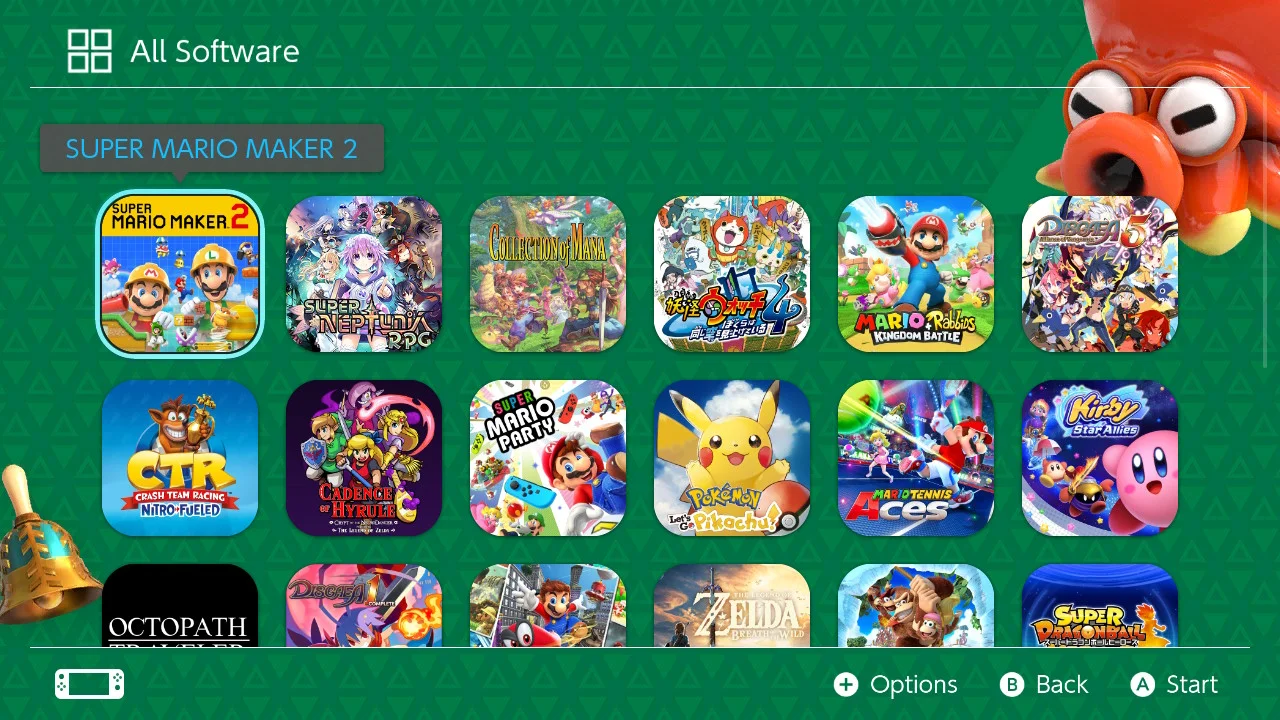Select Mario Tennis Aces game icon
The height and width of the screenshot is (720, 1280).
coord(916,457)
